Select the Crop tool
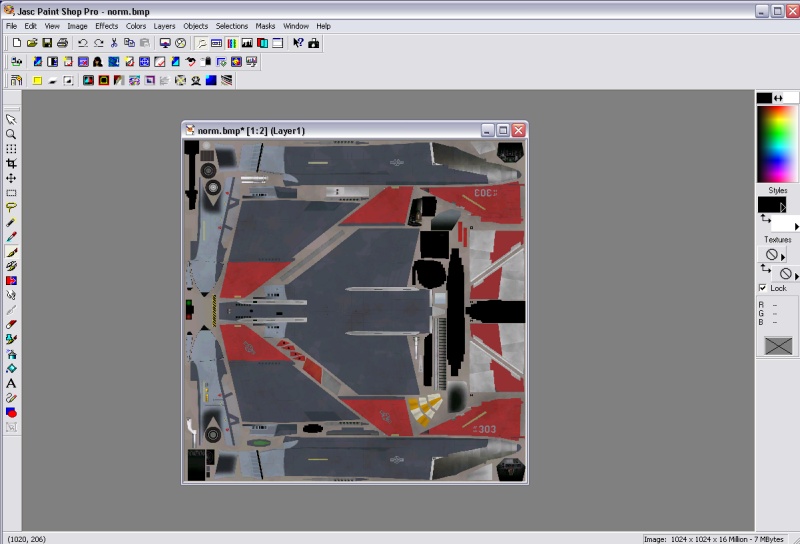 [11, 163]
